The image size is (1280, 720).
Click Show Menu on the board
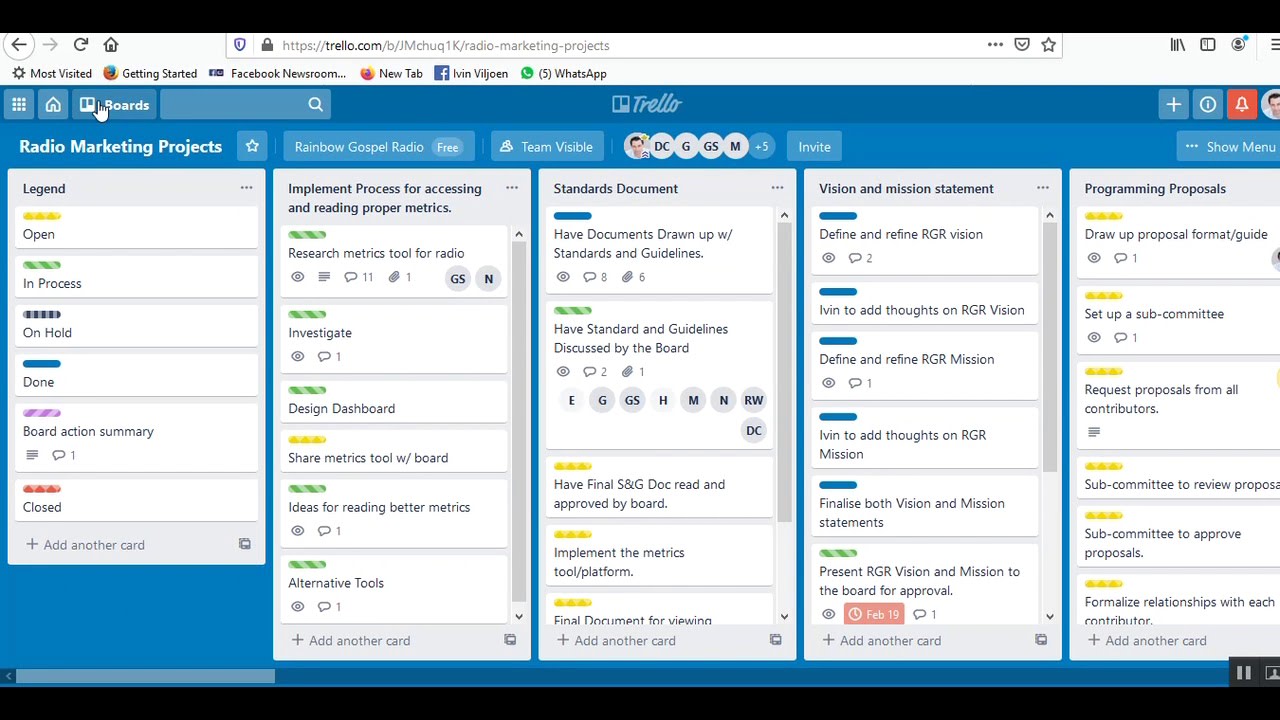(x=1229, y=147)
